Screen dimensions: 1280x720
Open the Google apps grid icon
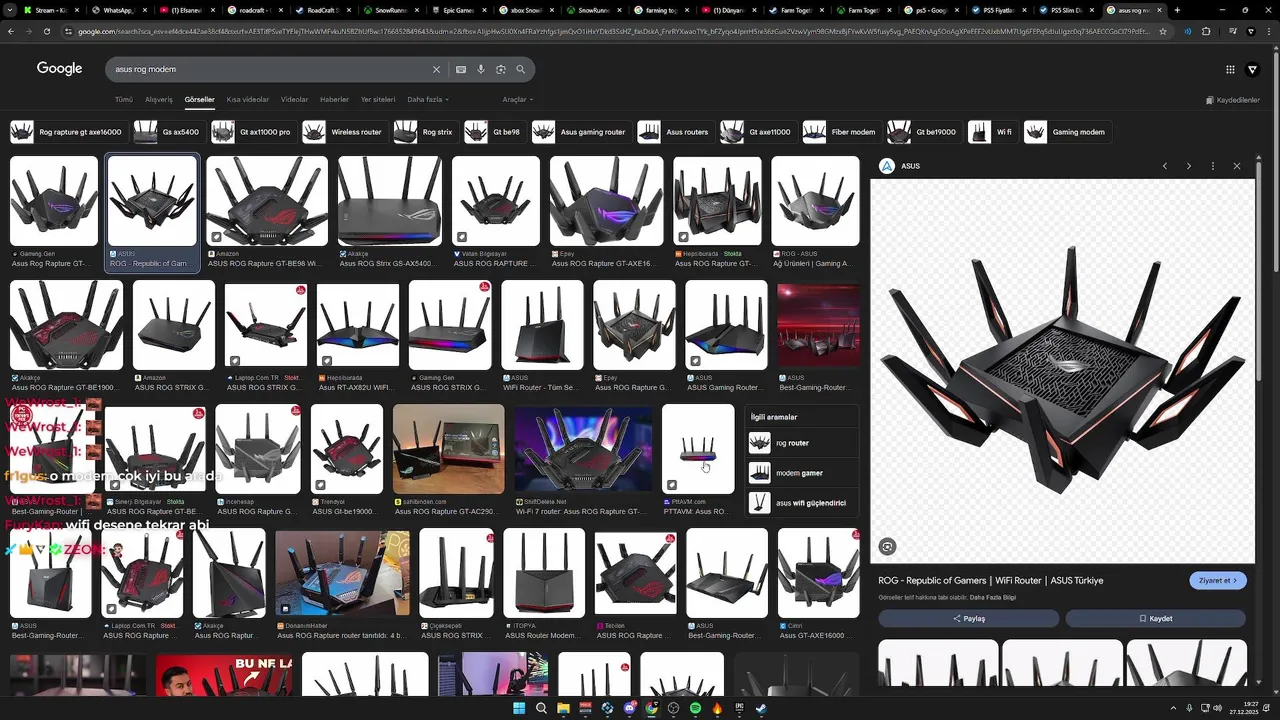(1230, 69)
